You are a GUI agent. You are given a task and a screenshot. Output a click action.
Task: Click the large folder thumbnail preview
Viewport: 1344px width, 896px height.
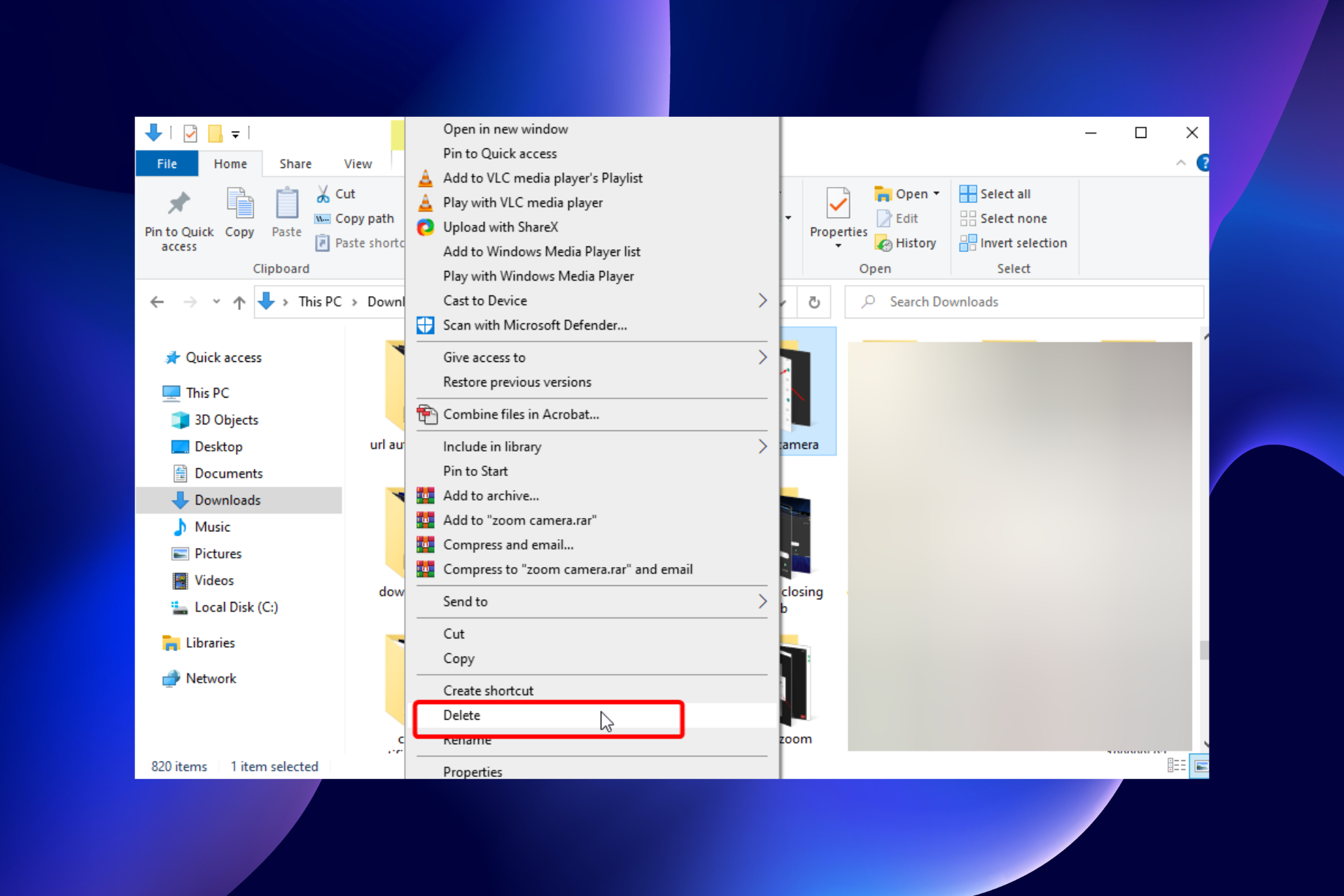[1020, 545]
